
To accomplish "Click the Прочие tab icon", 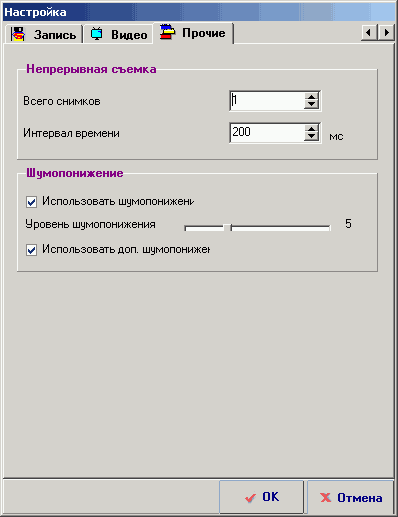I will [x=167, y=32].
